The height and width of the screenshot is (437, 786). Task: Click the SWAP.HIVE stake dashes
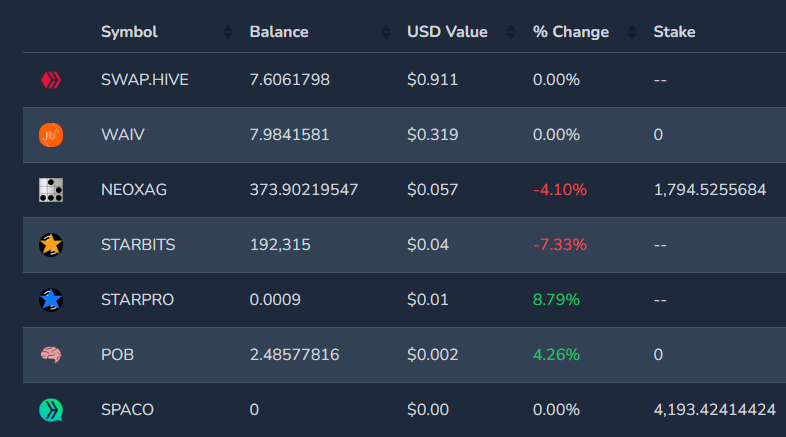660,80
